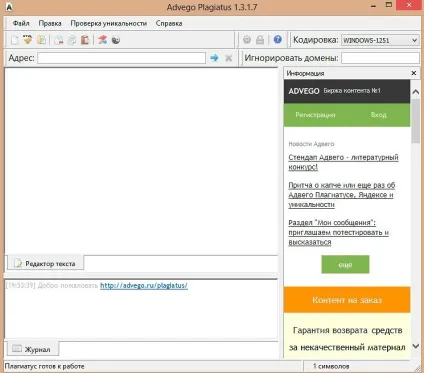
Task: Click the Гарантия возврата средств text
Action: (x=347, y=330)
